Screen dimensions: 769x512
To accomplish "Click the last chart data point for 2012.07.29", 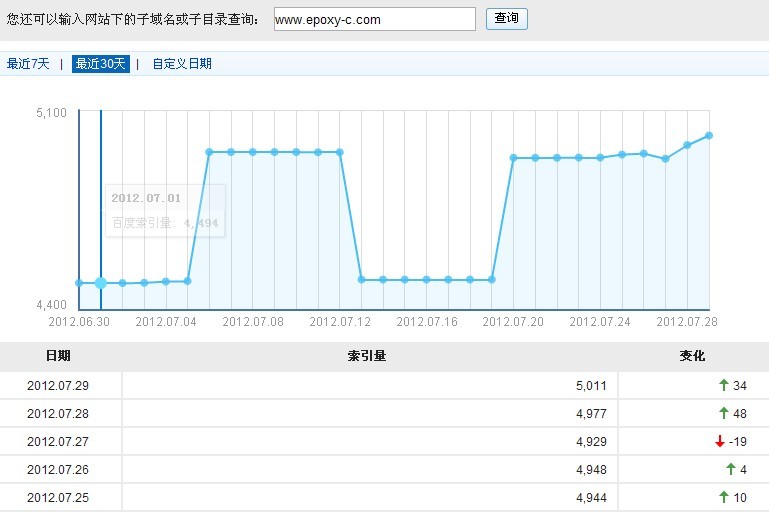I will (709, 135).
